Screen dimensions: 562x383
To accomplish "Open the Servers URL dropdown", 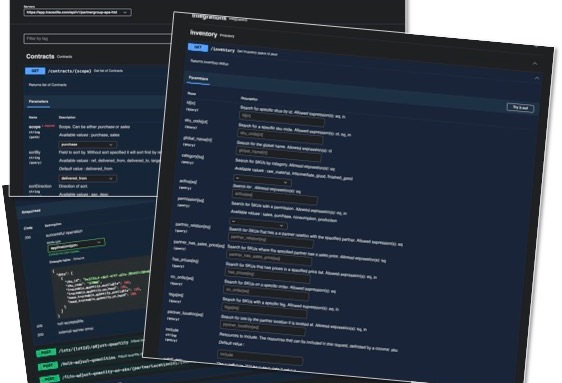I will (77, 13).
